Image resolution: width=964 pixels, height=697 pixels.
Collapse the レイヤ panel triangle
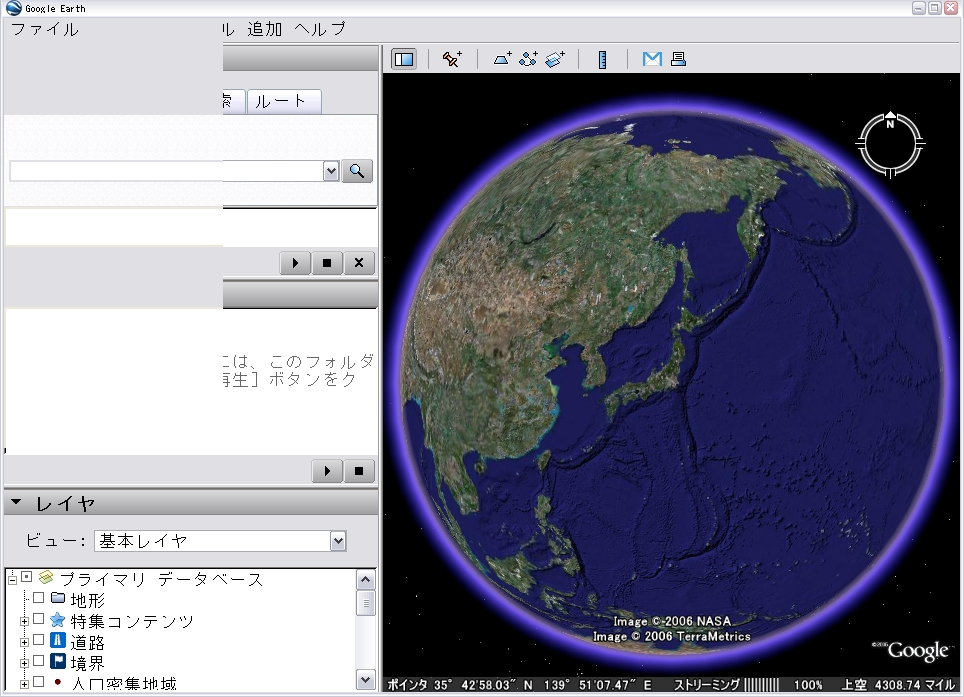click(16, 502)
